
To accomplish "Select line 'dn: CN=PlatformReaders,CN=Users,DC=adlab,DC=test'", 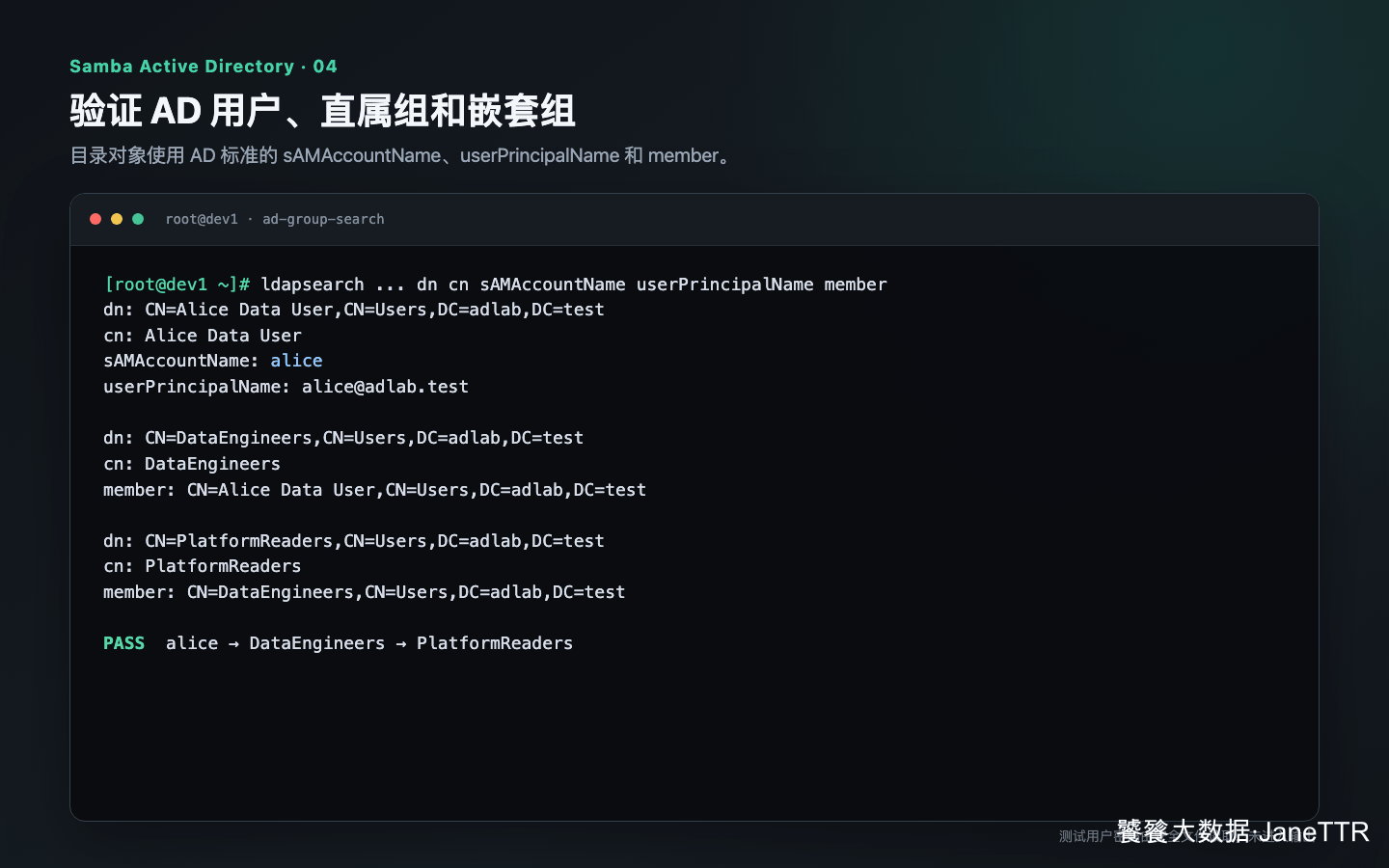I will [x=354, y=541].
